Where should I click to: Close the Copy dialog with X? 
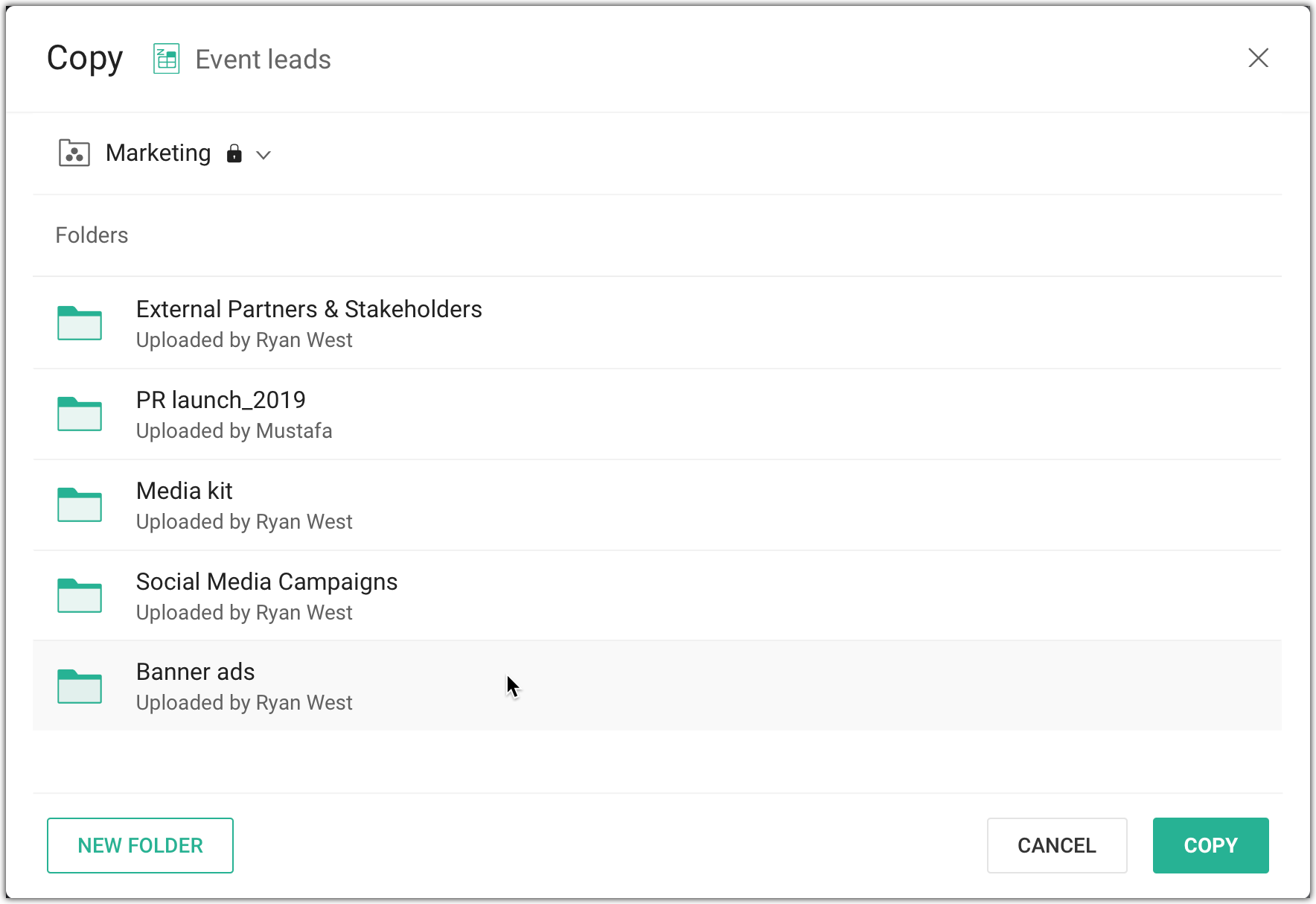click(1258, 58)
